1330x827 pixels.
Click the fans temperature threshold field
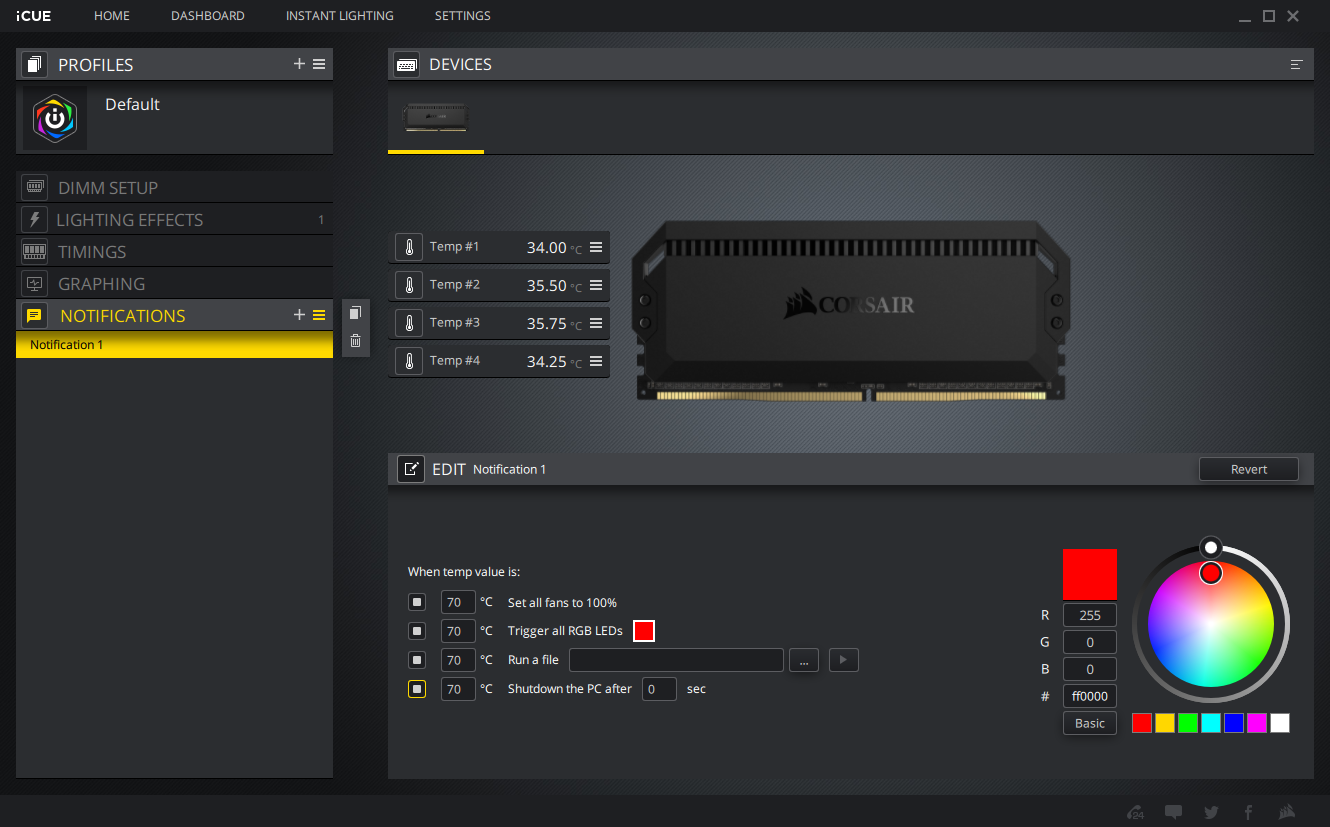pos(458,602)
